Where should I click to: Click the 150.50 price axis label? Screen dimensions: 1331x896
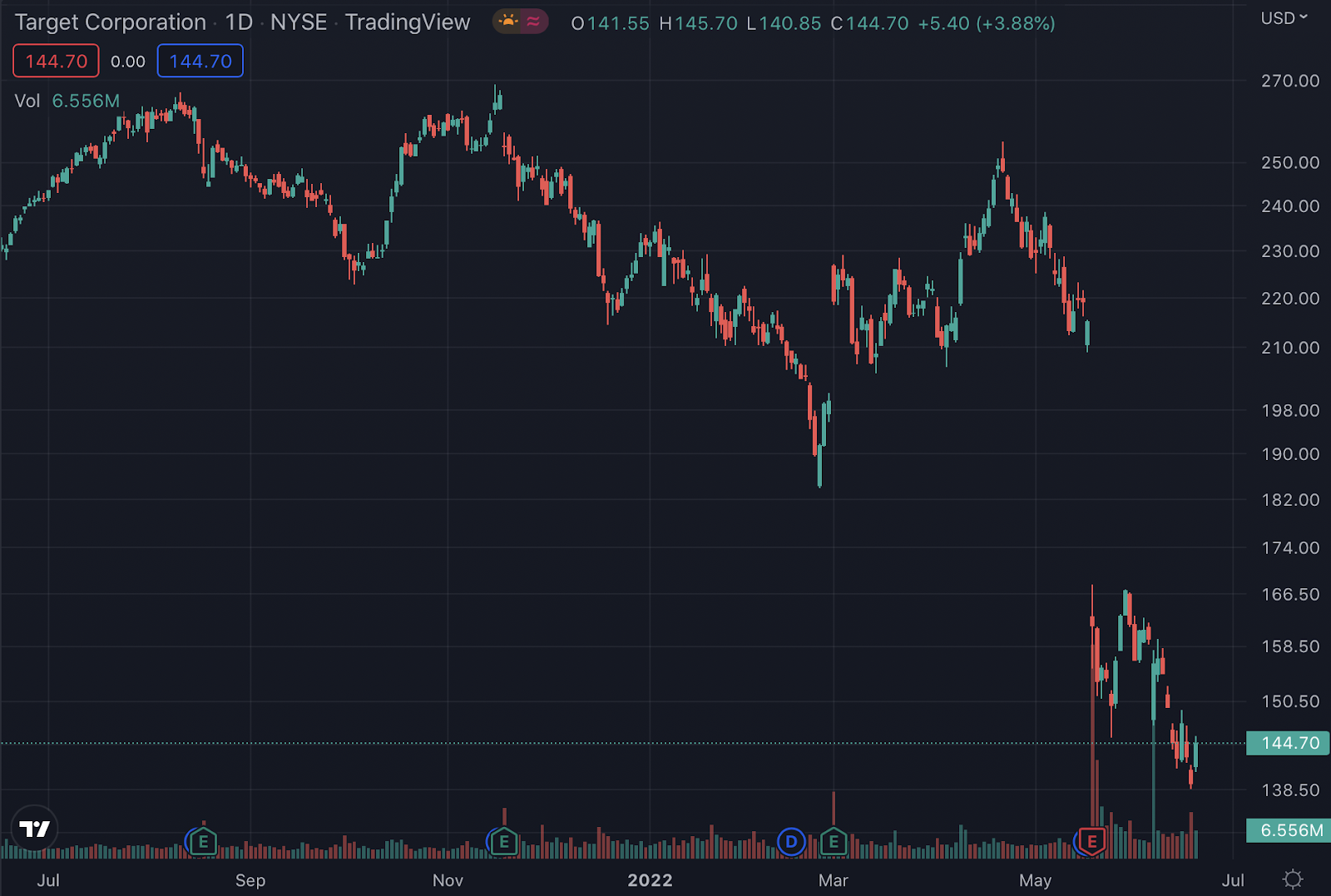[x=1290, y=700]
